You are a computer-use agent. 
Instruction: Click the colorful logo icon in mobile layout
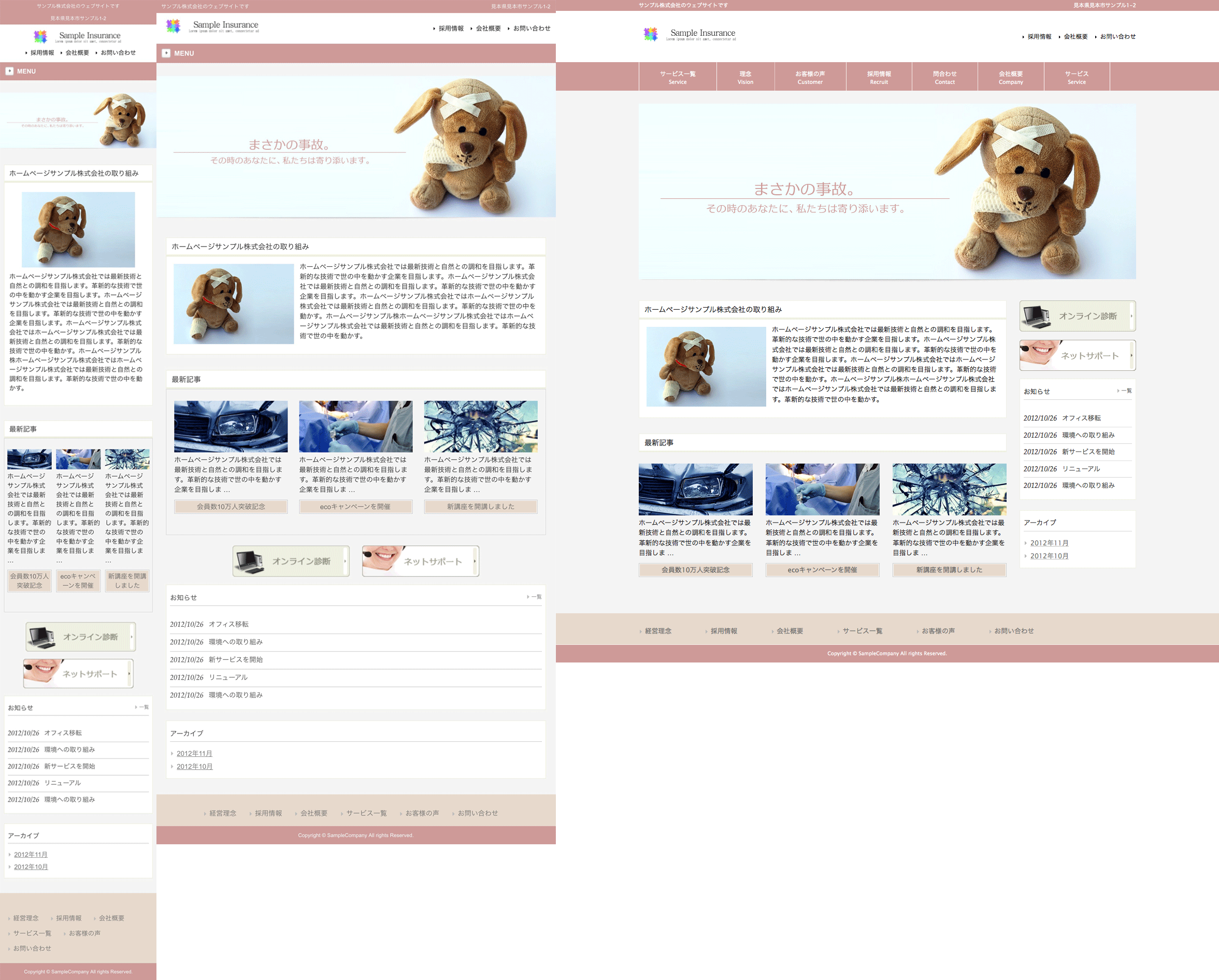coord(40,37)
